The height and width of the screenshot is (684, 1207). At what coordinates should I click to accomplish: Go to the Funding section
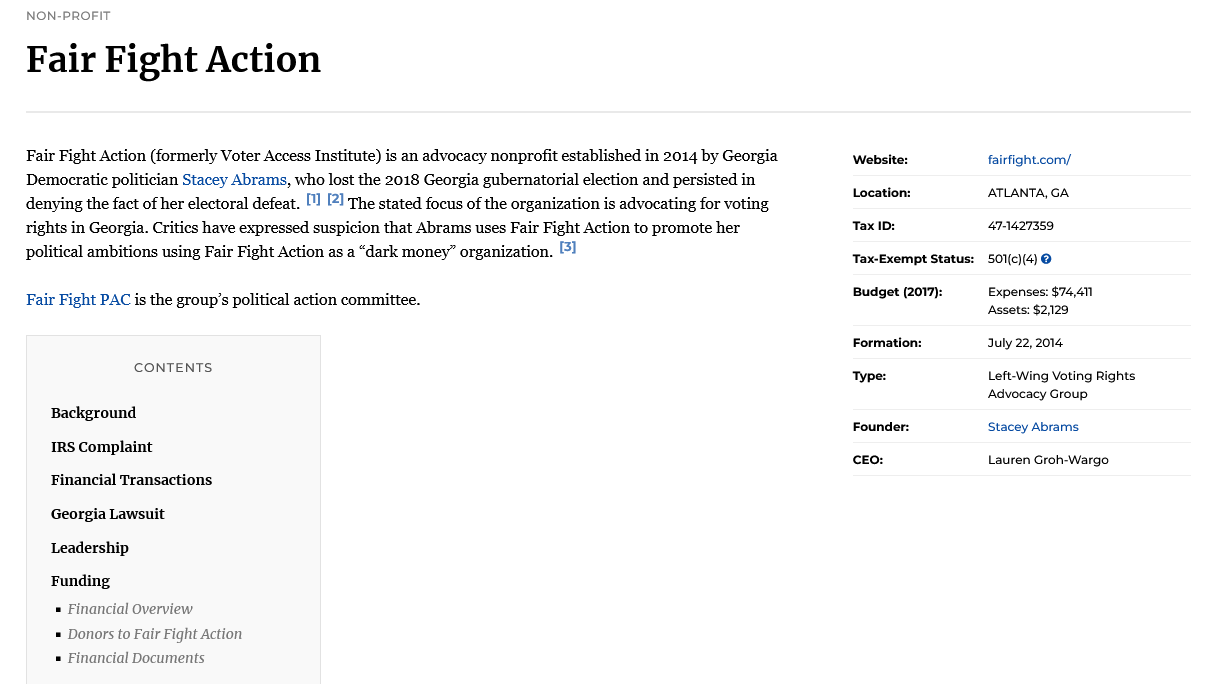[x=80, y=581]
